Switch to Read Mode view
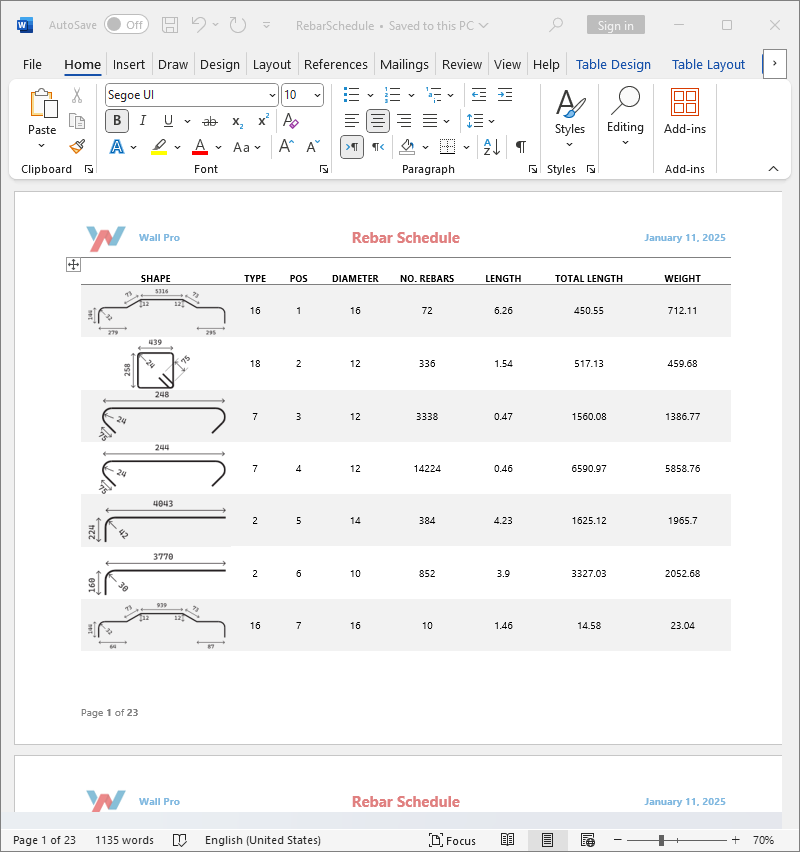 508,840
